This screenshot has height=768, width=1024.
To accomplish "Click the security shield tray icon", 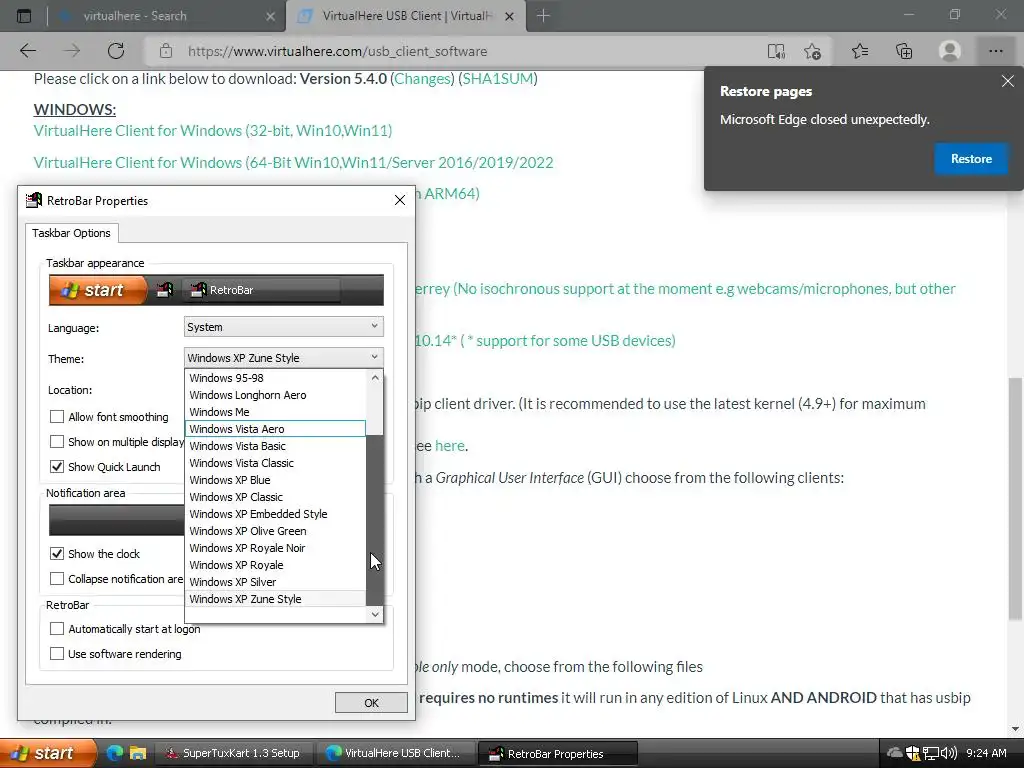I will click(913, 754).
